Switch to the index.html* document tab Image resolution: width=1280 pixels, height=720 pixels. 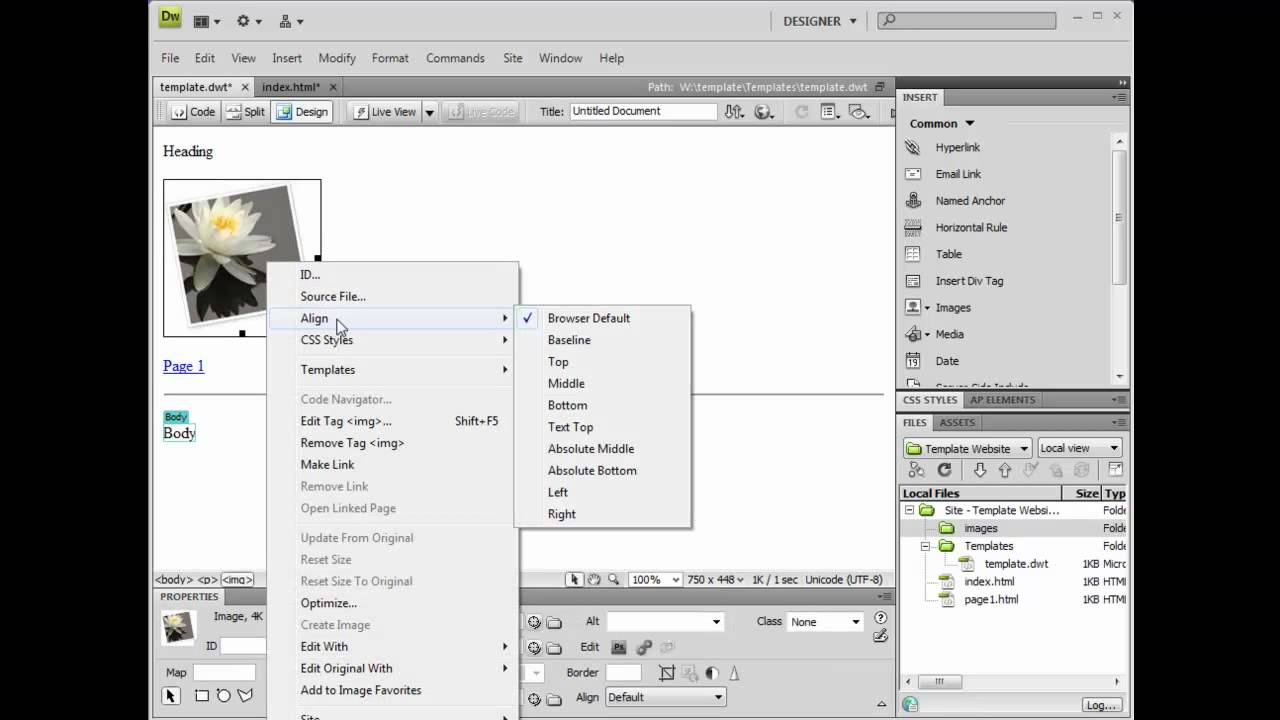pos(291,87)
